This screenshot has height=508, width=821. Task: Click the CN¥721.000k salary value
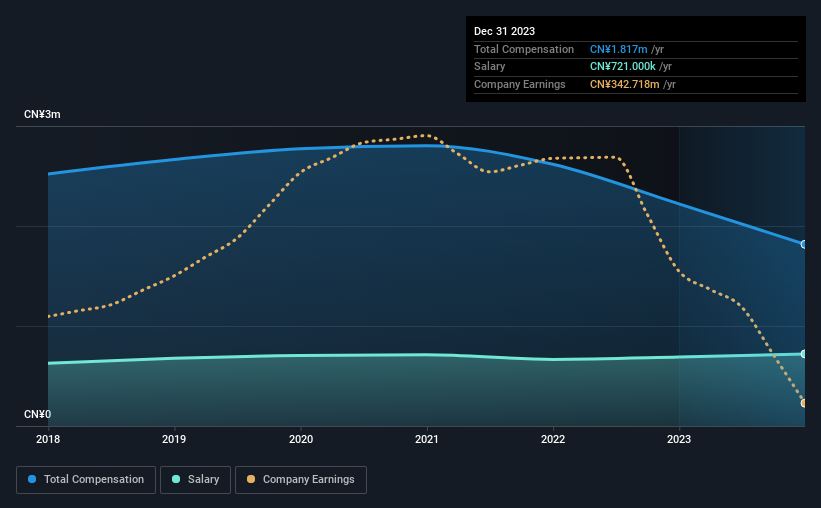point(623,67)
